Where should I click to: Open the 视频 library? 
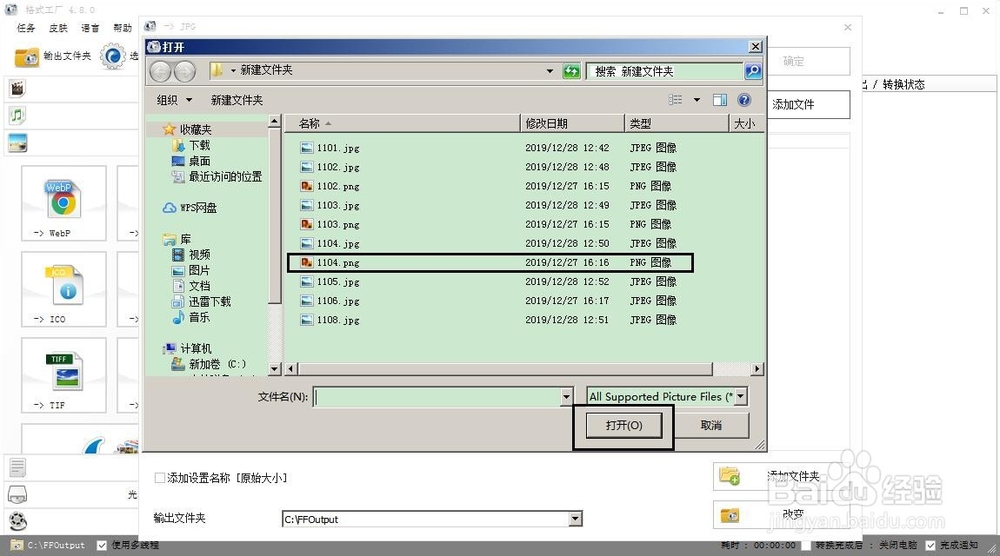click(x=191, y=254)
